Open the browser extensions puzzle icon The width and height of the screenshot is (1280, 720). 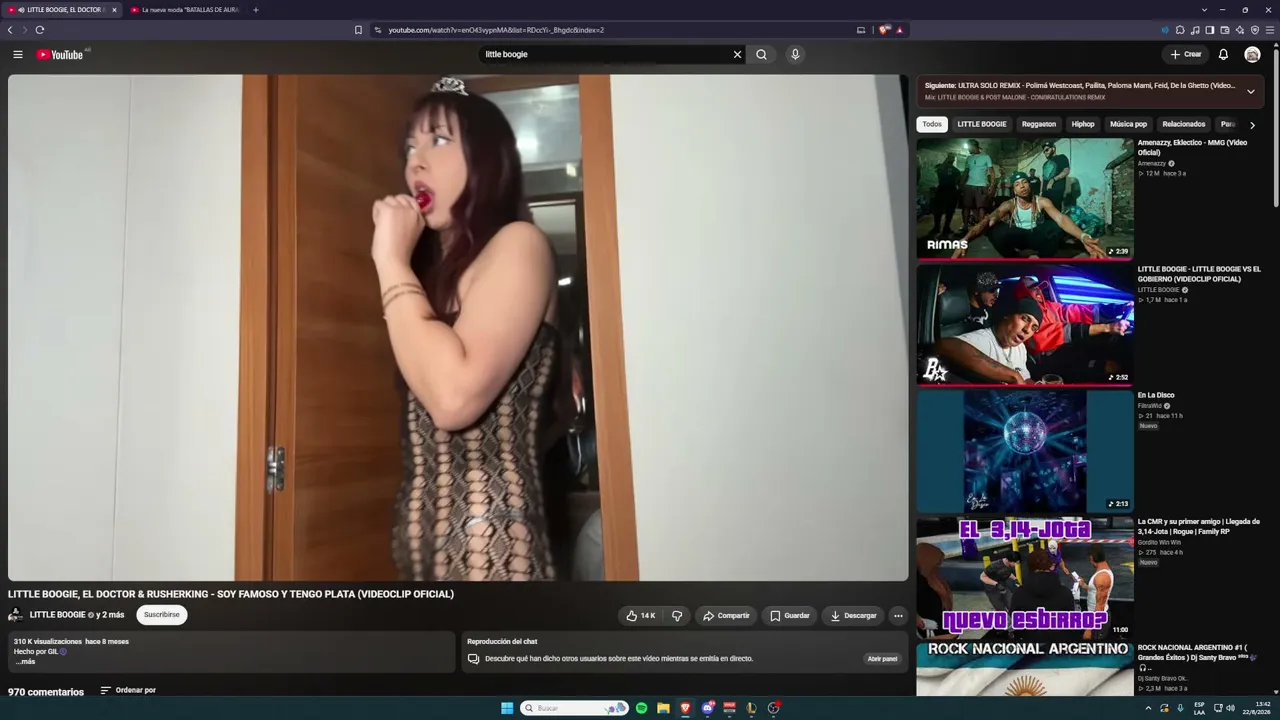coord(1180,30)
